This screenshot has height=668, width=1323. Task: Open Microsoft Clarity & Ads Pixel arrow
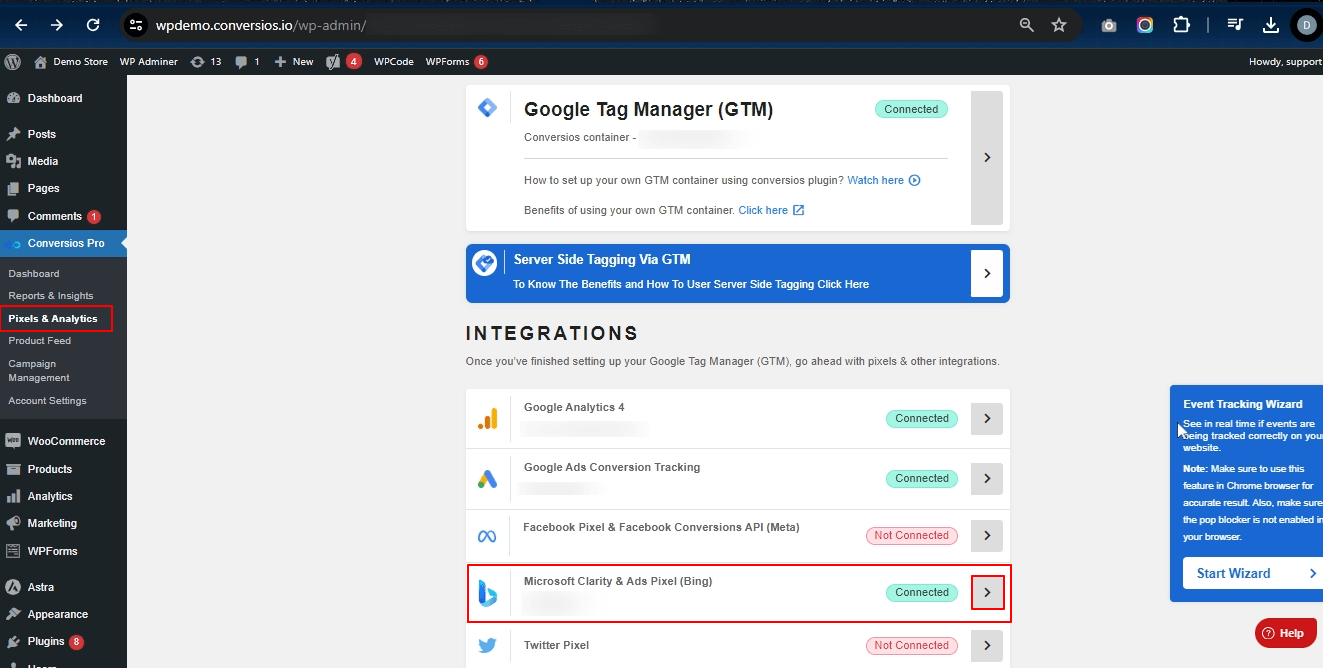coord(987,593)
